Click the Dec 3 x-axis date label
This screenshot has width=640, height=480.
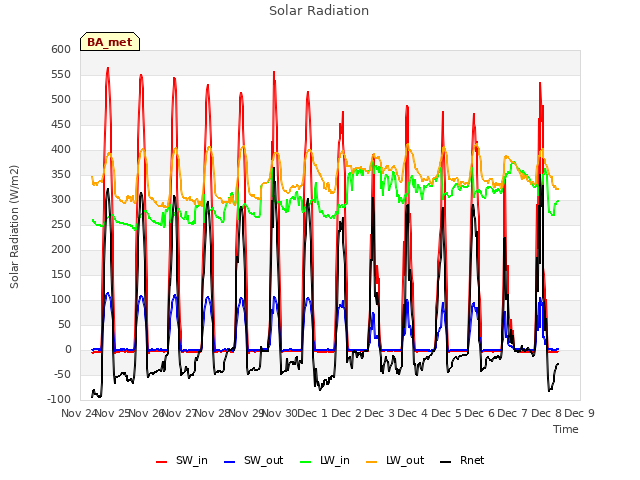(379, 413)
